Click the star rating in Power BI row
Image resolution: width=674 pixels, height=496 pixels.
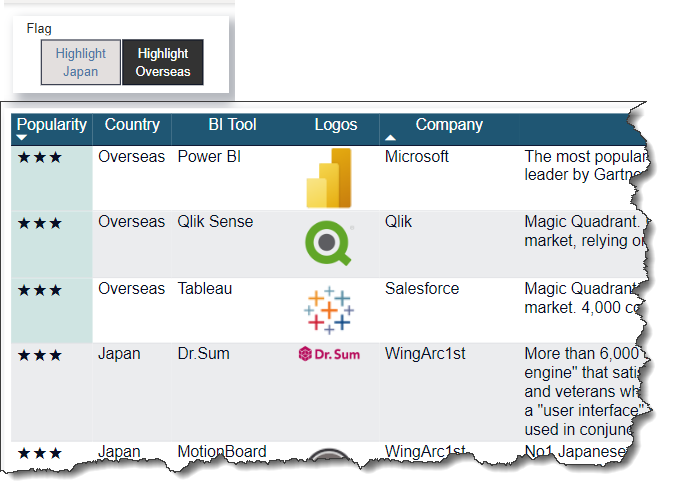pos(40,158)
